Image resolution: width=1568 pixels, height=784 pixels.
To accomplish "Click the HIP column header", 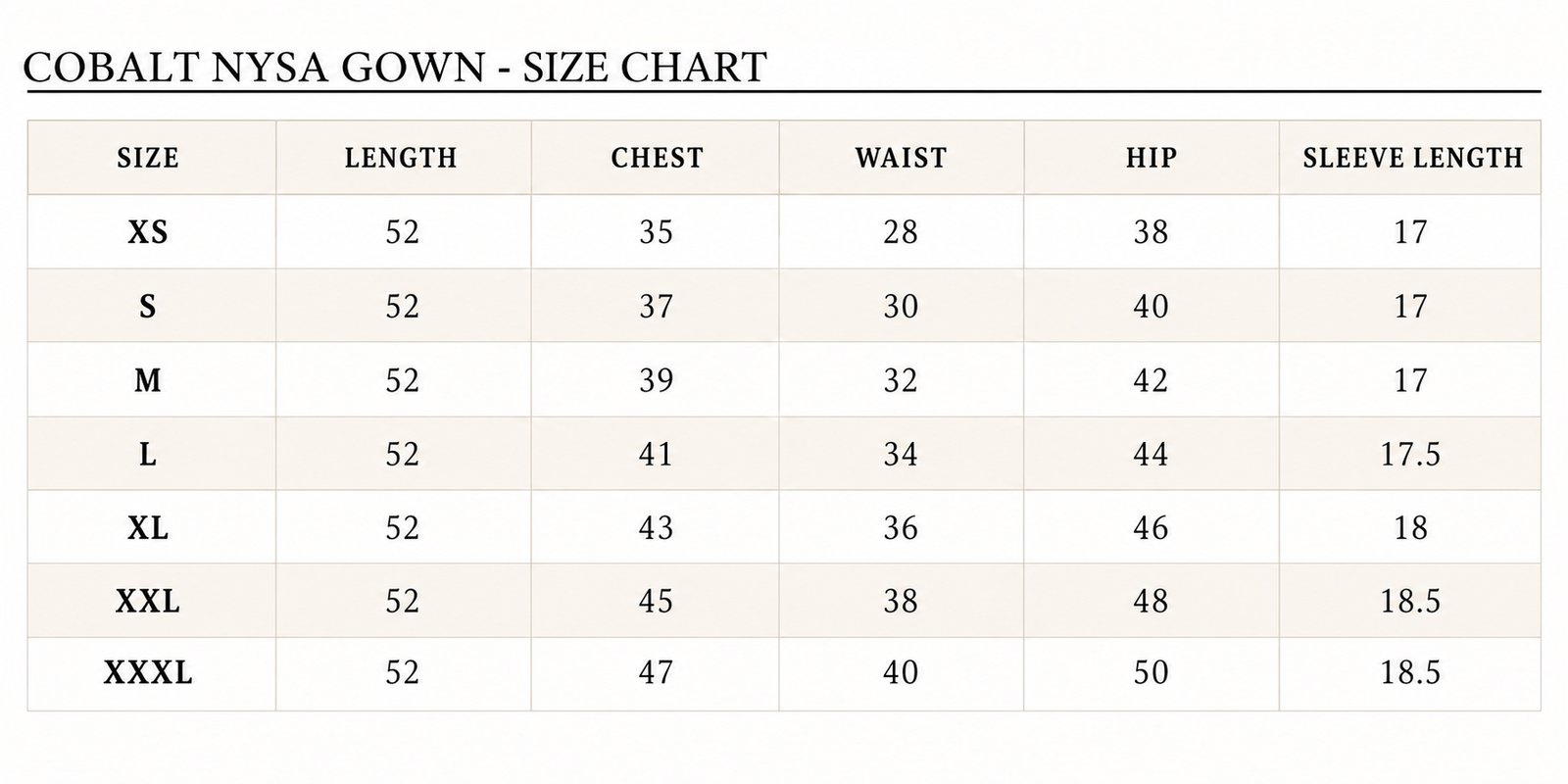I will pyautogui.click(x=1151, y=158).
